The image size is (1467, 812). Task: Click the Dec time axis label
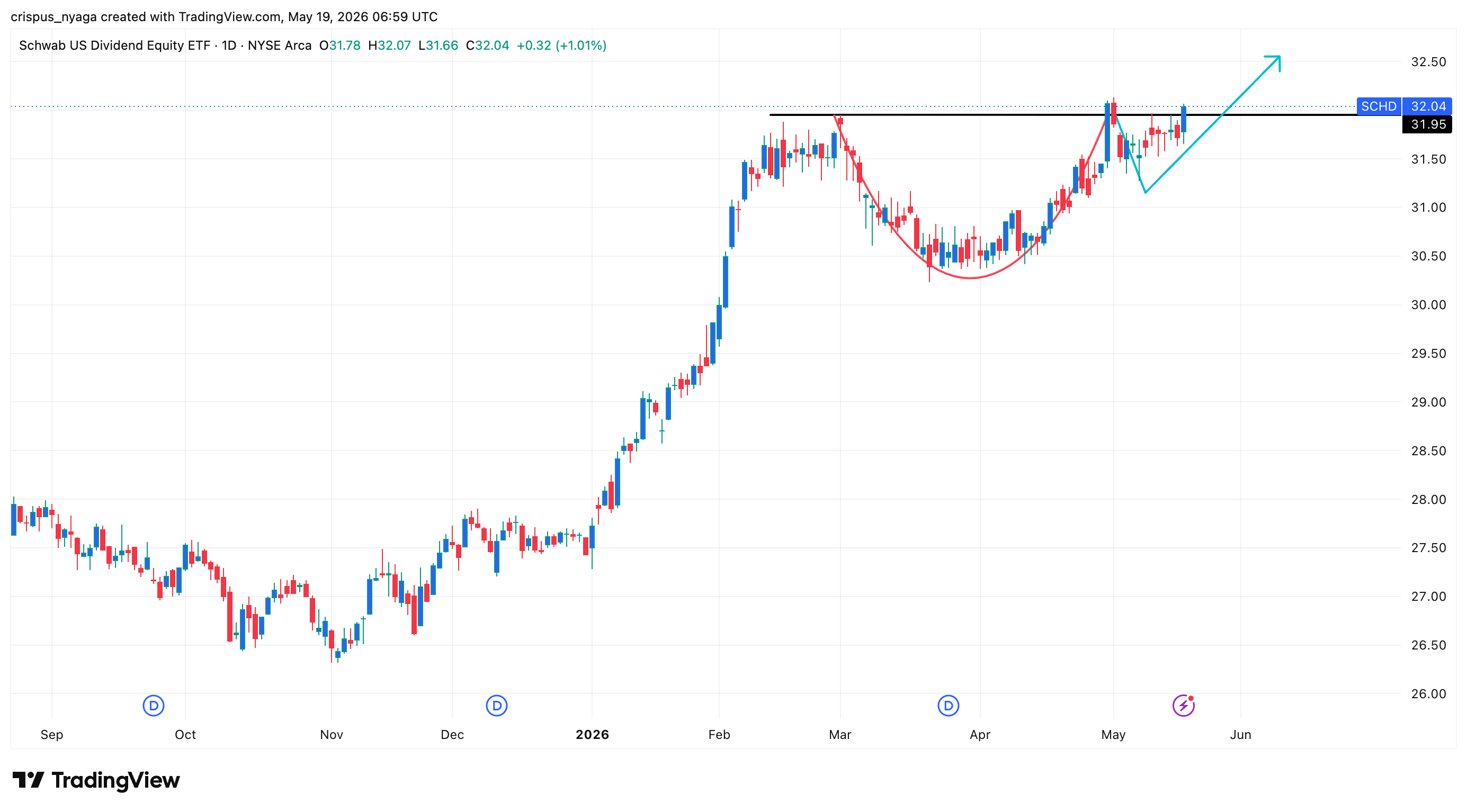coord(452,735)
